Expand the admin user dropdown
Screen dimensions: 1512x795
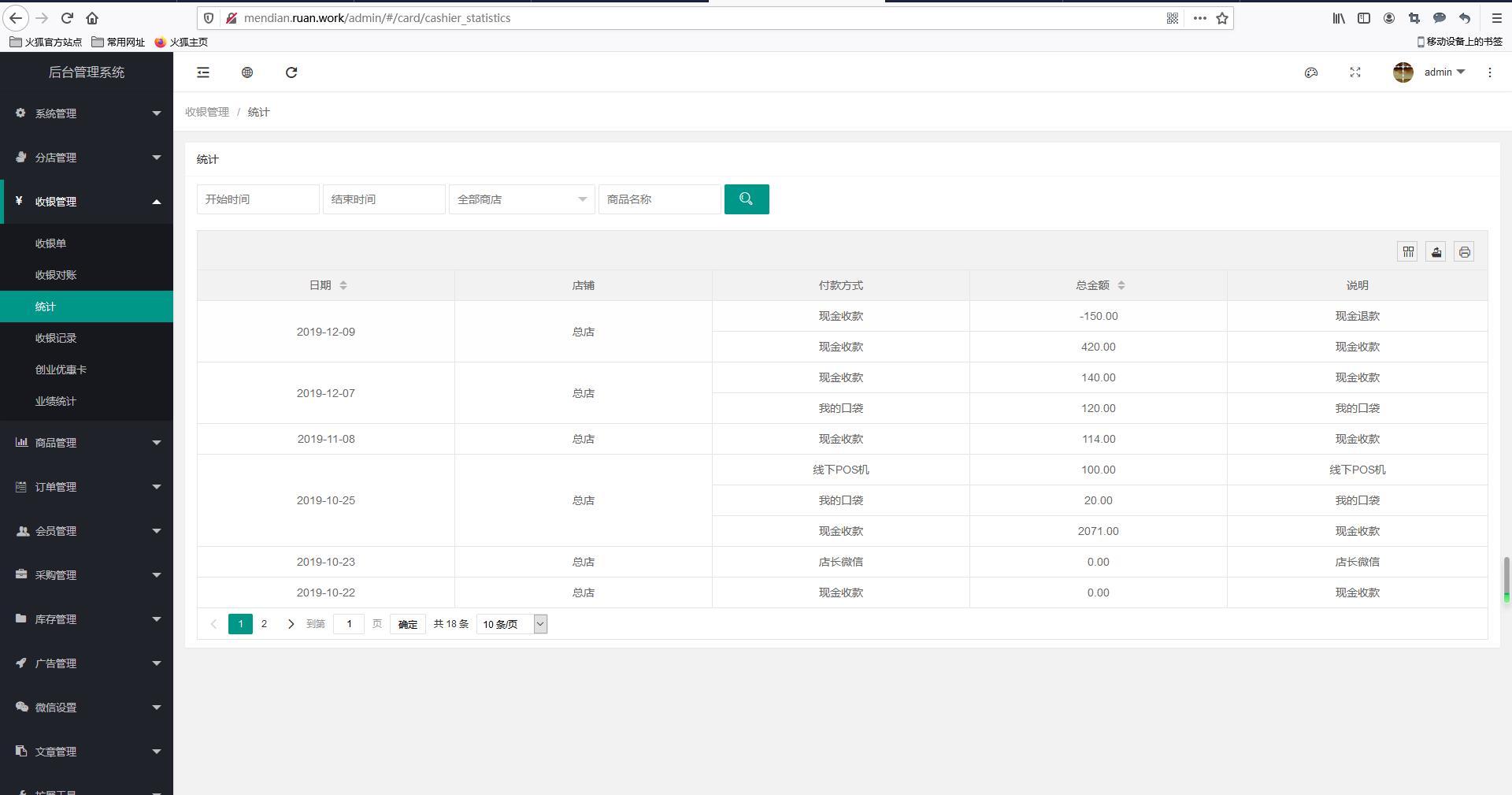click(x=1443, y=72)
